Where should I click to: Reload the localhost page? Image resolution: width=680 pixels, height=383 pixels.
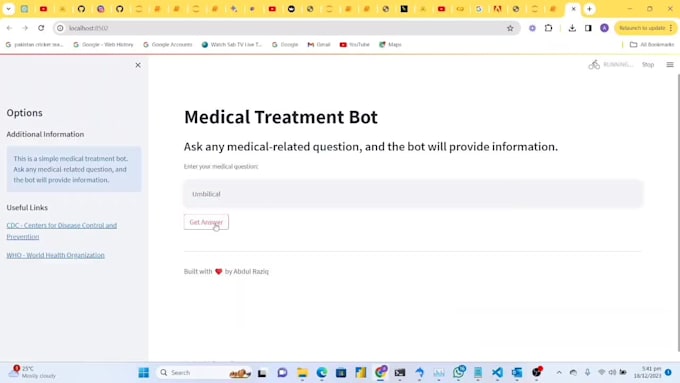click(41, 28)
